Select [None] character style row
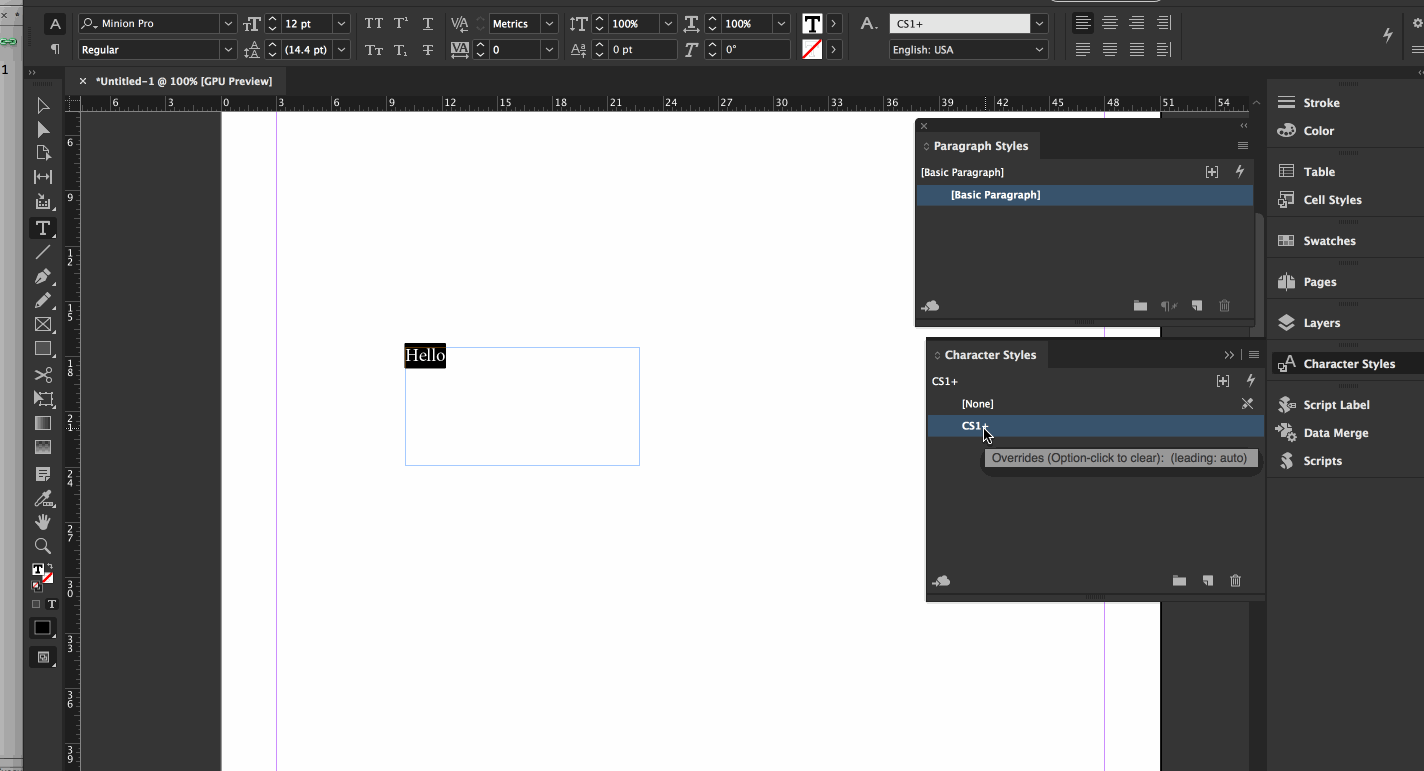Viewport: 1424px width, 771px height. [x=1095, y=404]
